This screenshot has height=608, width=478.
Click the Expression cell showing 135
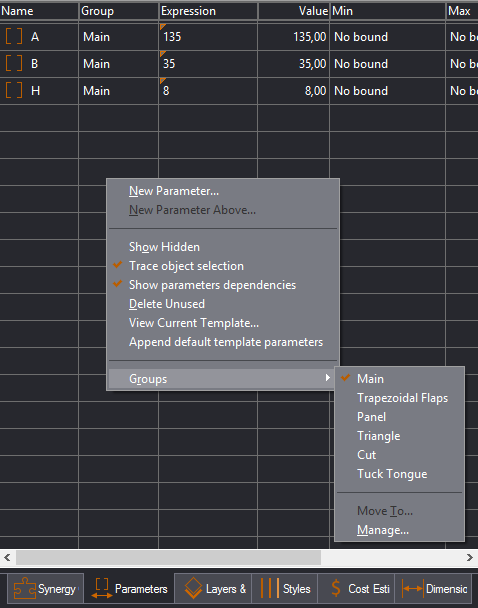click(208, 37)
